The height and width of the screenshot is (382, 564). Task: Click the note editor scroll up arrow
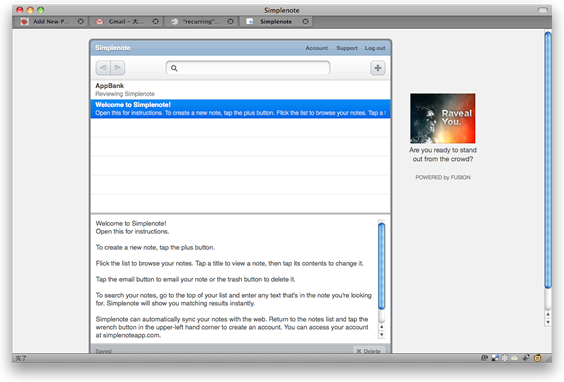382,327
